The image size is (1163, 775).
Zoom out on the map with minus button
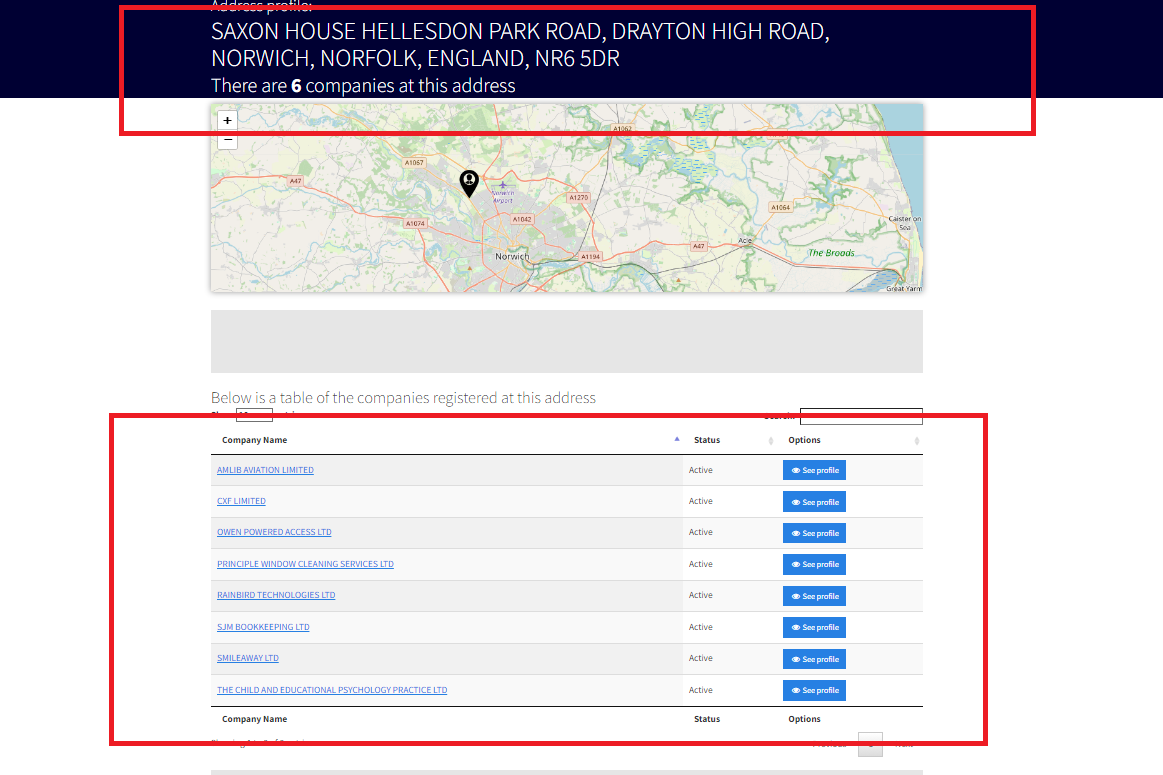tap(227, 140)
